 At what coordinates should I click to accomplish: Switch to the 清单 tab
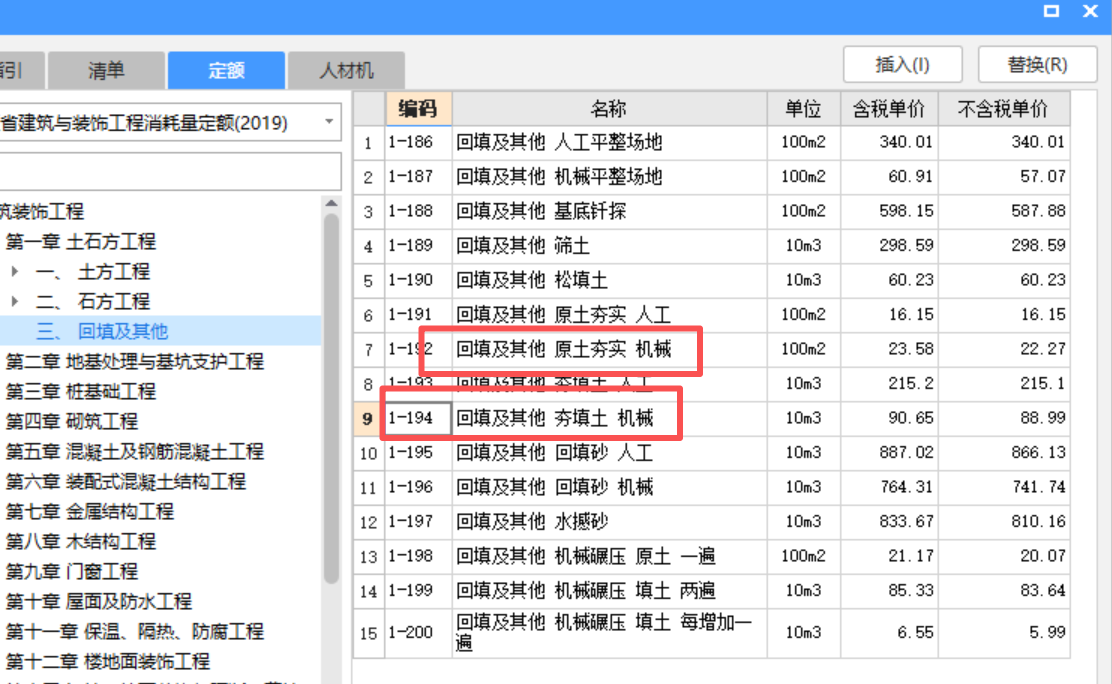[106, 70]
